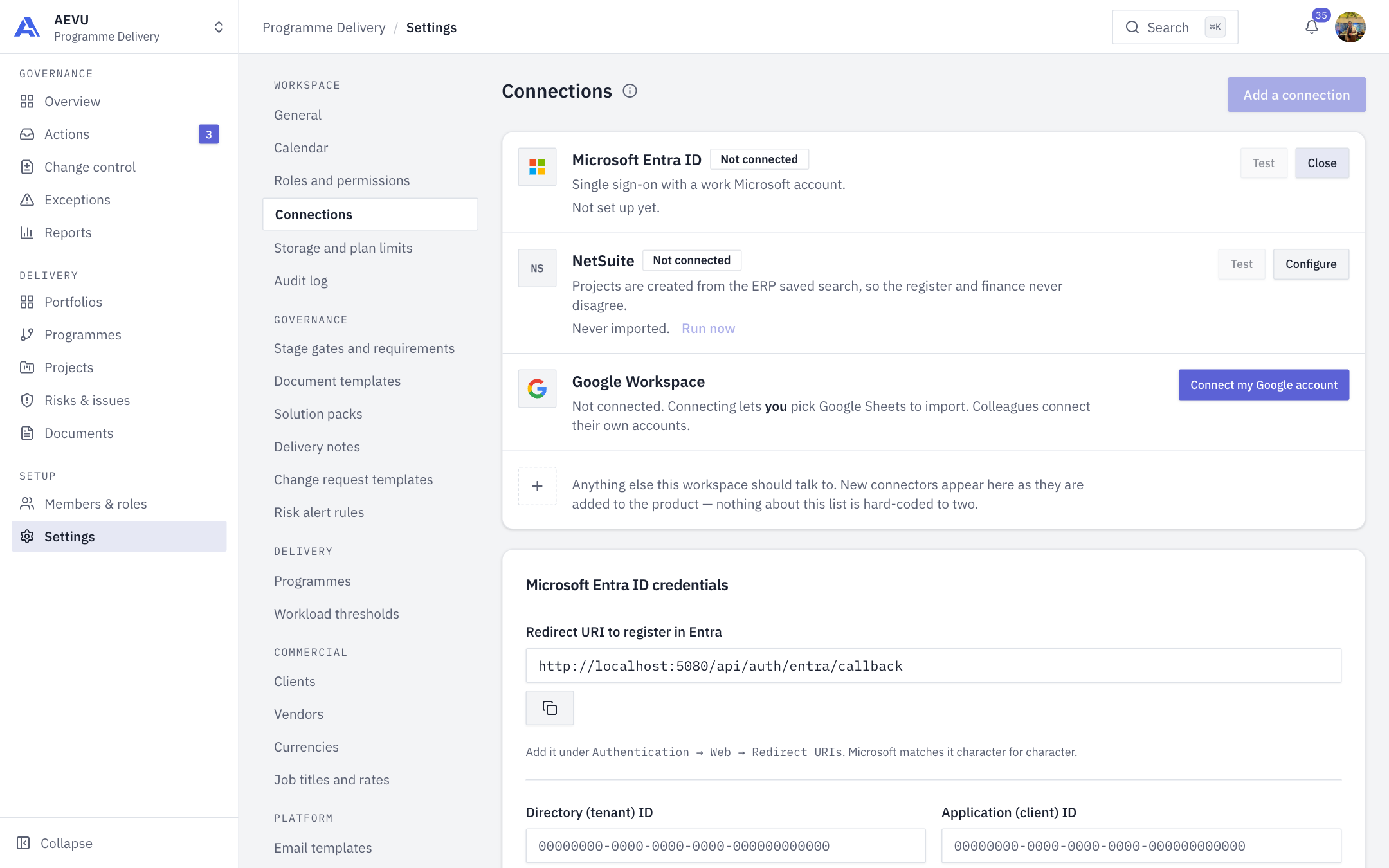Viewport: 1389px width, 868px height.
Task: Open Members & roles
Action: 119,504
